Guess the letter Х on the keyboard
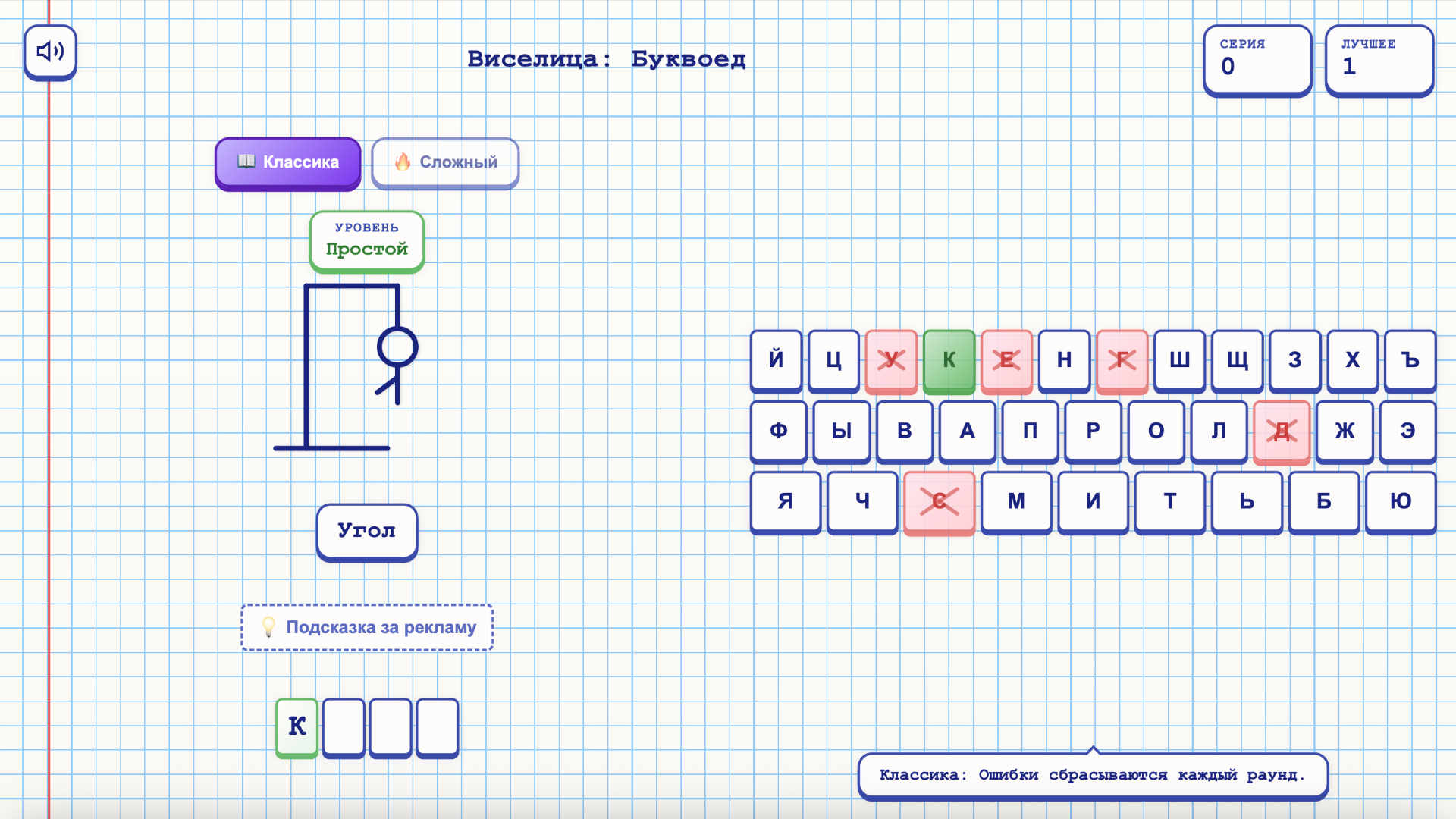 point(1353,360)
